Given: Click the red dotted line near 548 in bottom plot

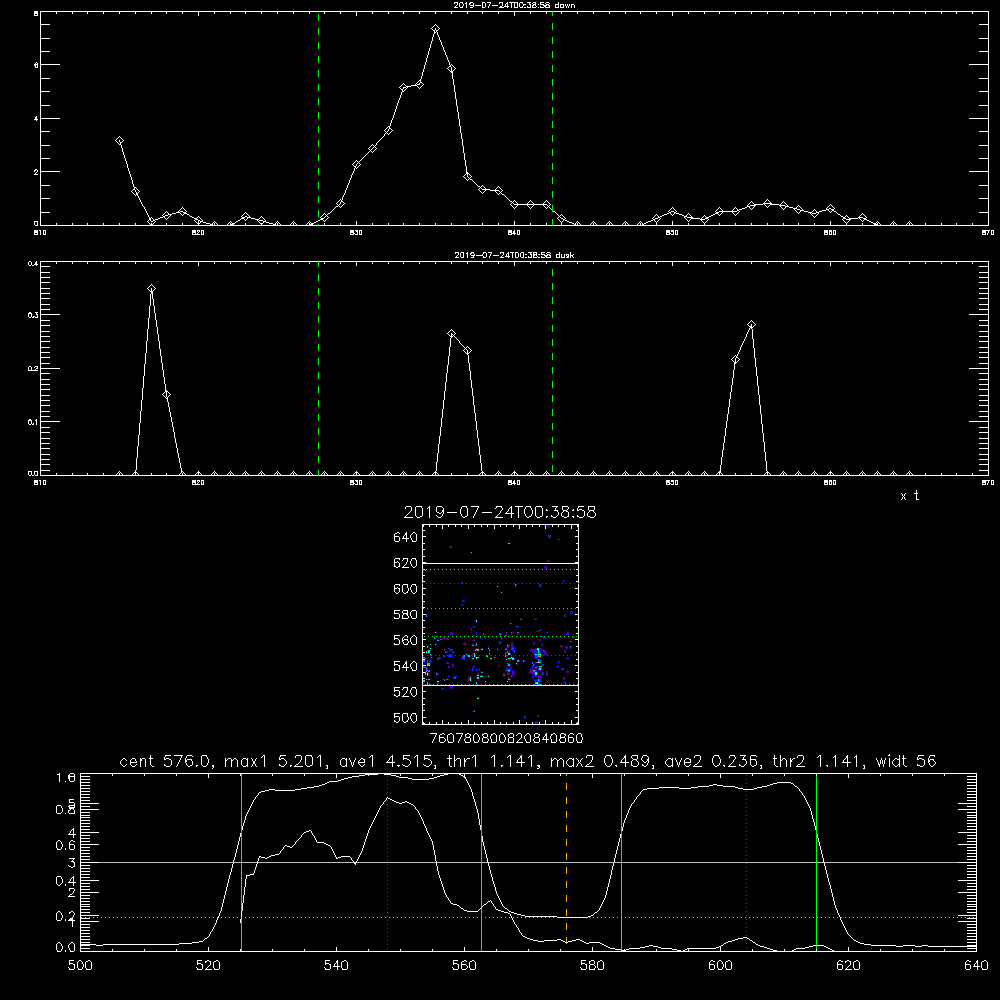Looking at the screenshot, I should coord(387,862).
